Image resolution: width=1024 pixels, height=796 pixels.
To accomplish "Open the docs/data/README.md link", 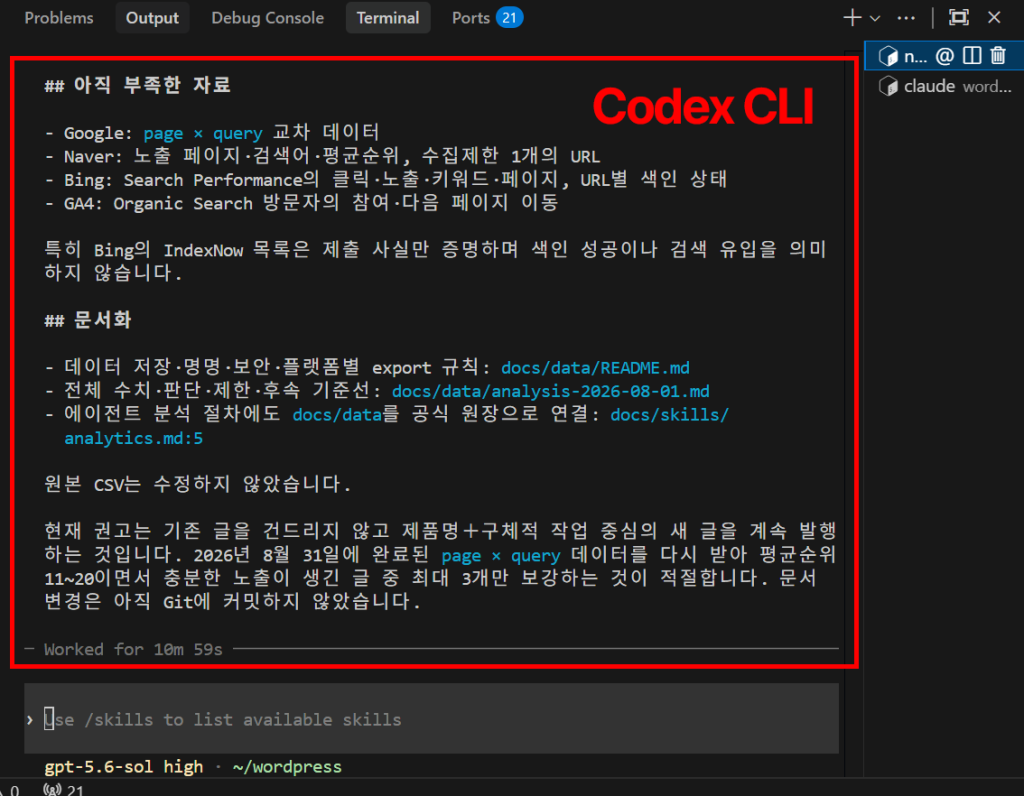I will [595, 368].
